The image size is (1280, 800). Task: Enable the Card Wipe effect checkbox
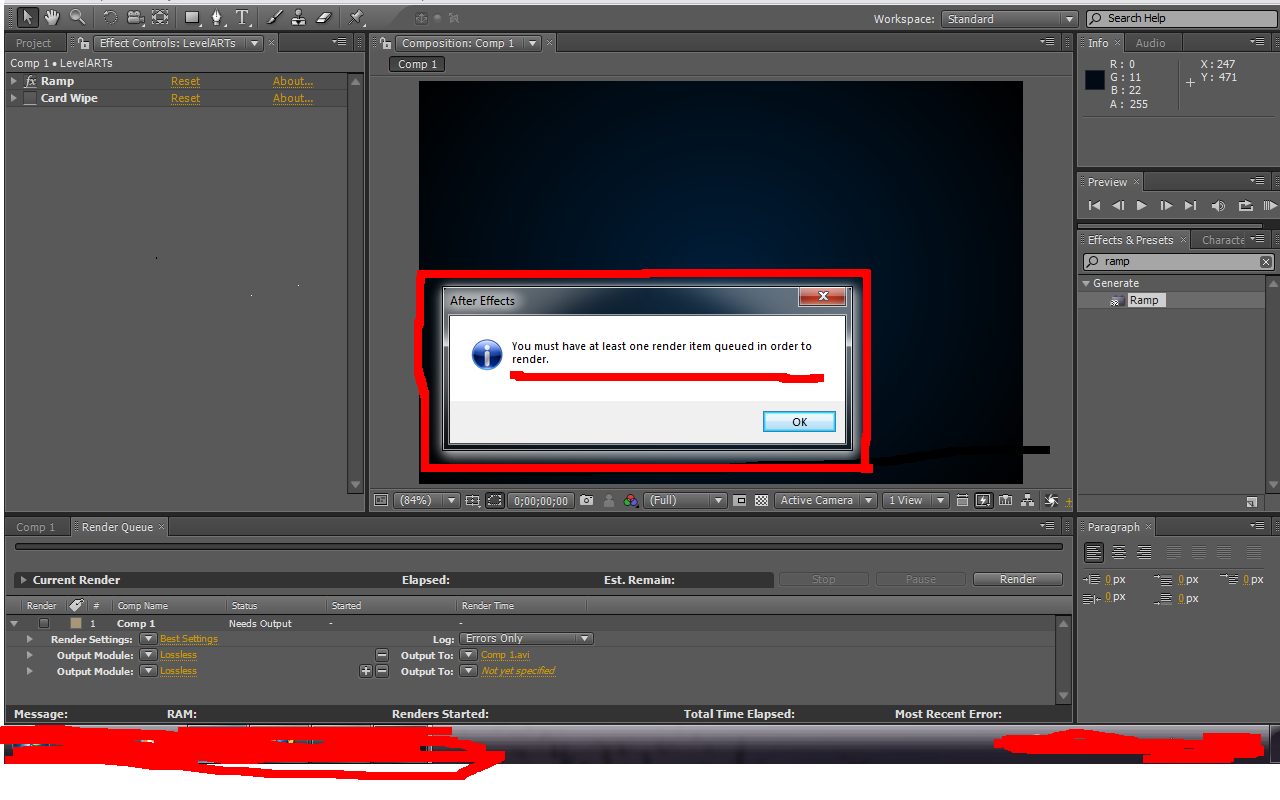[30, 98]
